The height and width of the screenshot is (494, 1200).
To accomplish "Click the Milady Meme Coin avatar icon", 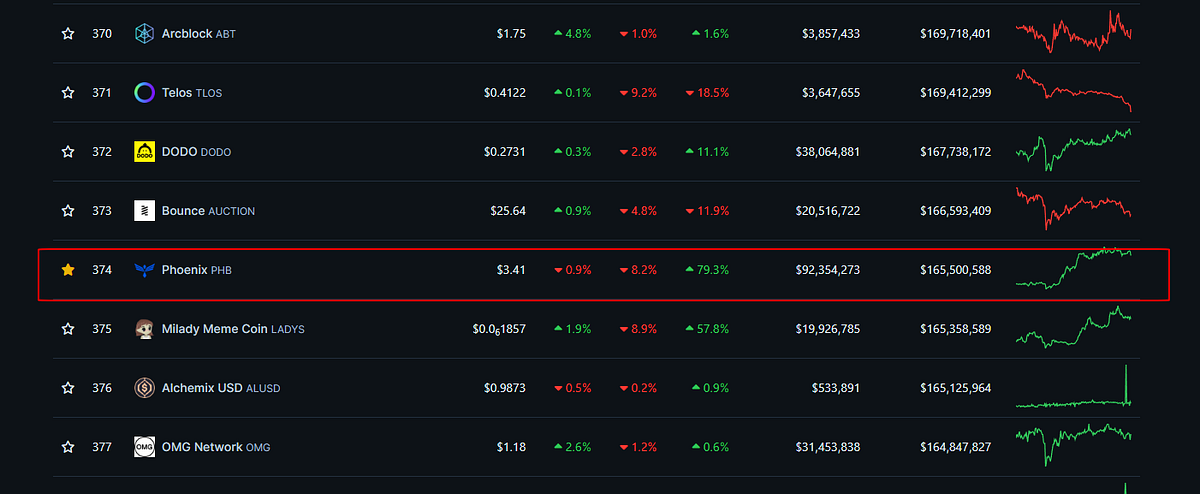I will click(x=144, y=329).
